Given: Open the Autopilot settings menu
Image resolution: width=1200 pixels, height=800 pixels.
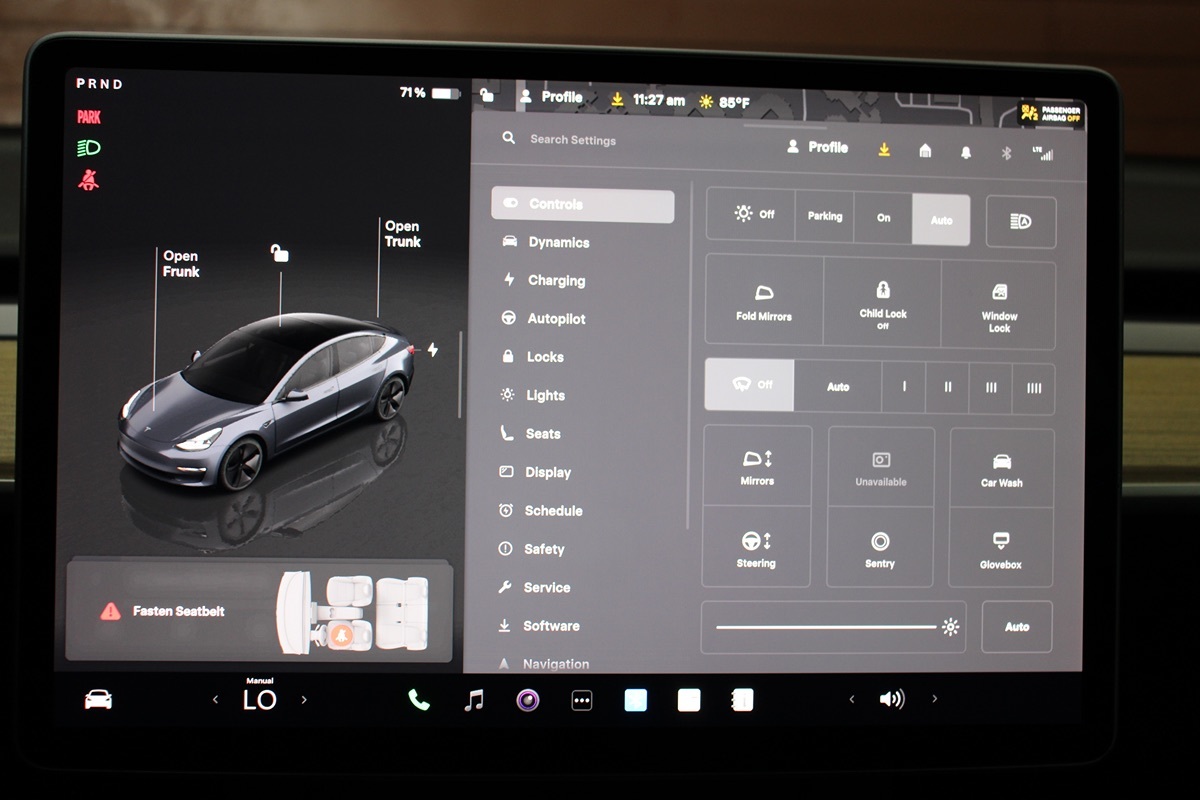Looking at the screenshot, I should click(x=556, y=319).
